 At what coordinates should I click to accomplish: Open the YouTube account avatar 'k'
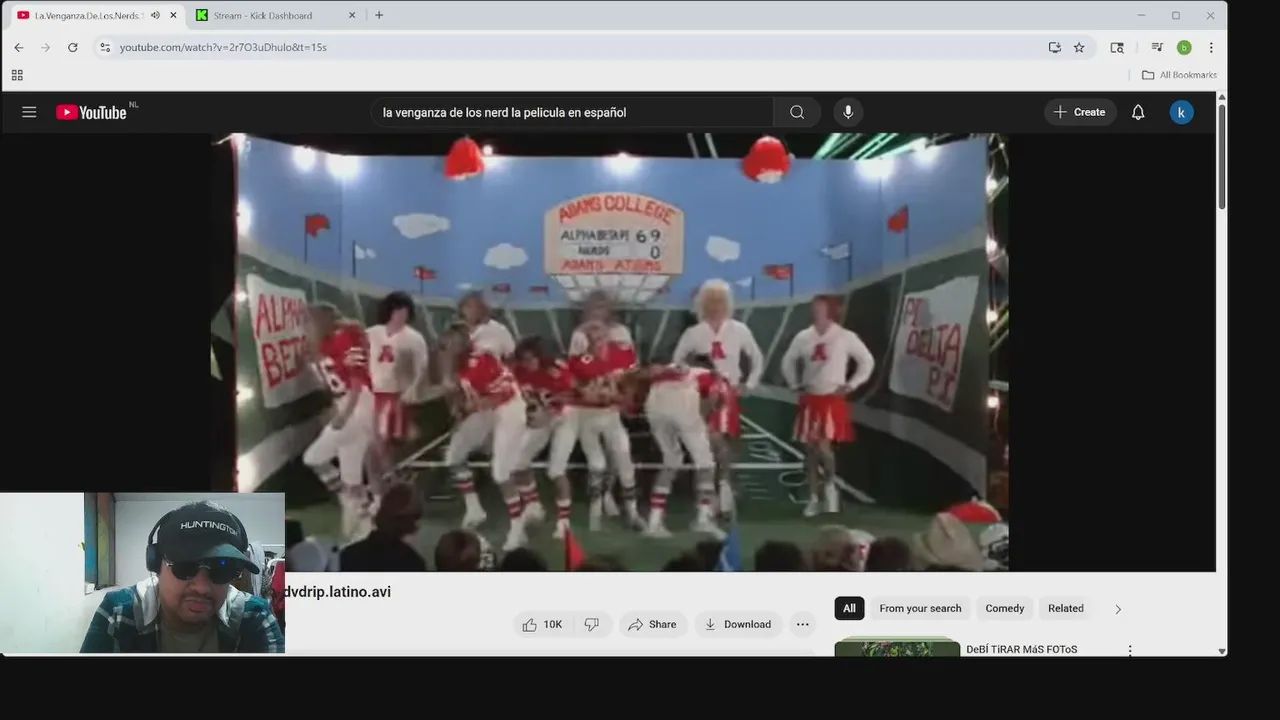(1181, 112)
